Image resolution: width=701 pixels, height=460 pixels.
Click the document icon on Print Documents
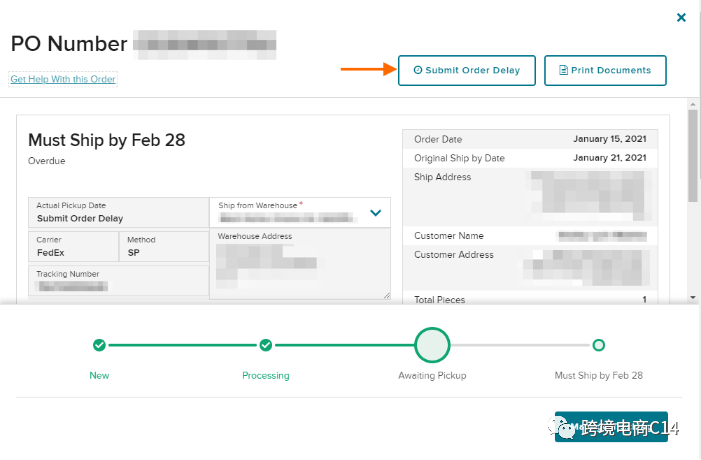pyautogui.click(x=563, y=71)
